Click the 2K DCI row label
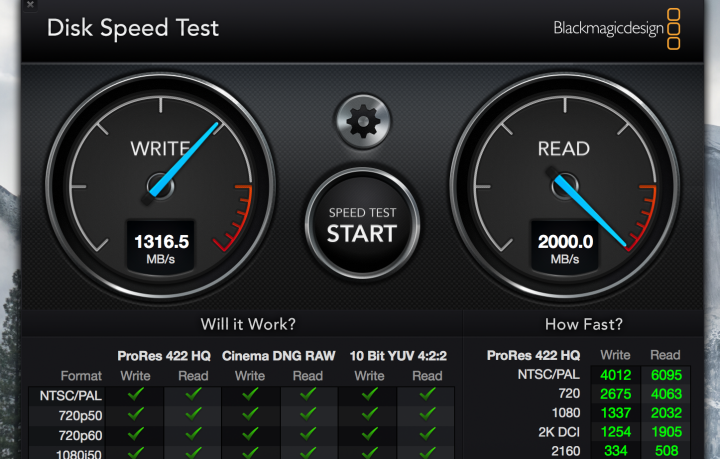Viewport: 720px width, 459px height. [x=559, y=432]
